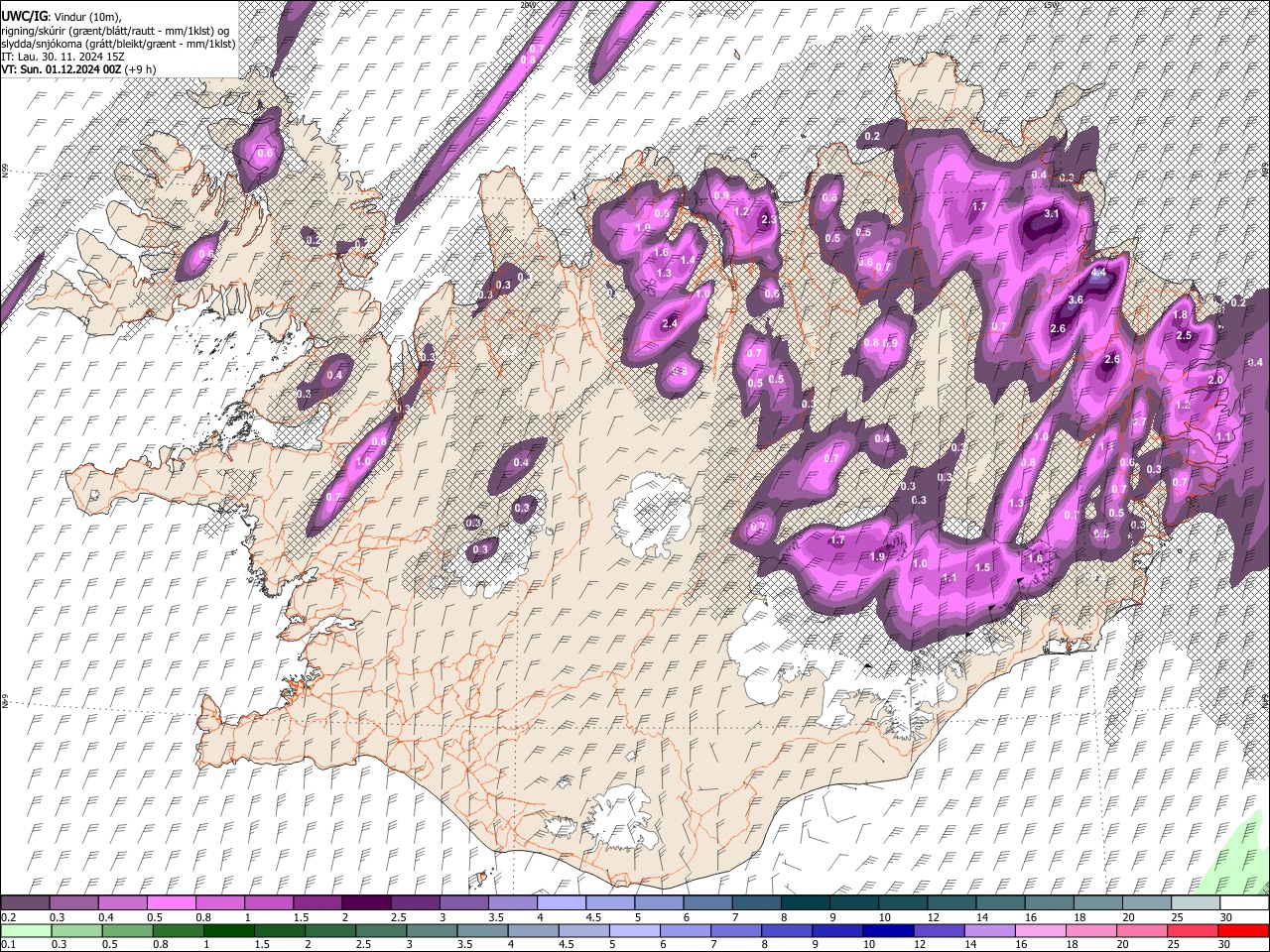Click the 4.4 snowfall value label
The image size is (1270, 952).
point(1098,273)
